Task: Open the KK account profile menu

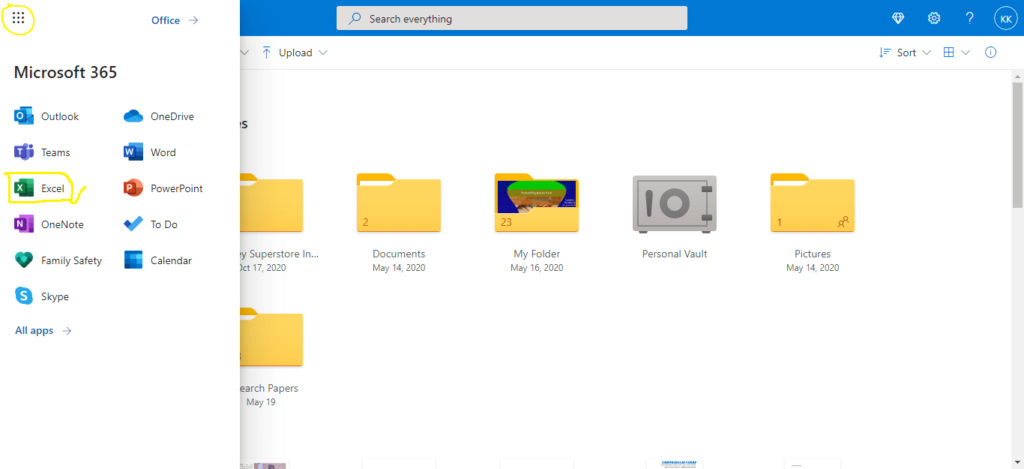Action: tap(1004, 18)
